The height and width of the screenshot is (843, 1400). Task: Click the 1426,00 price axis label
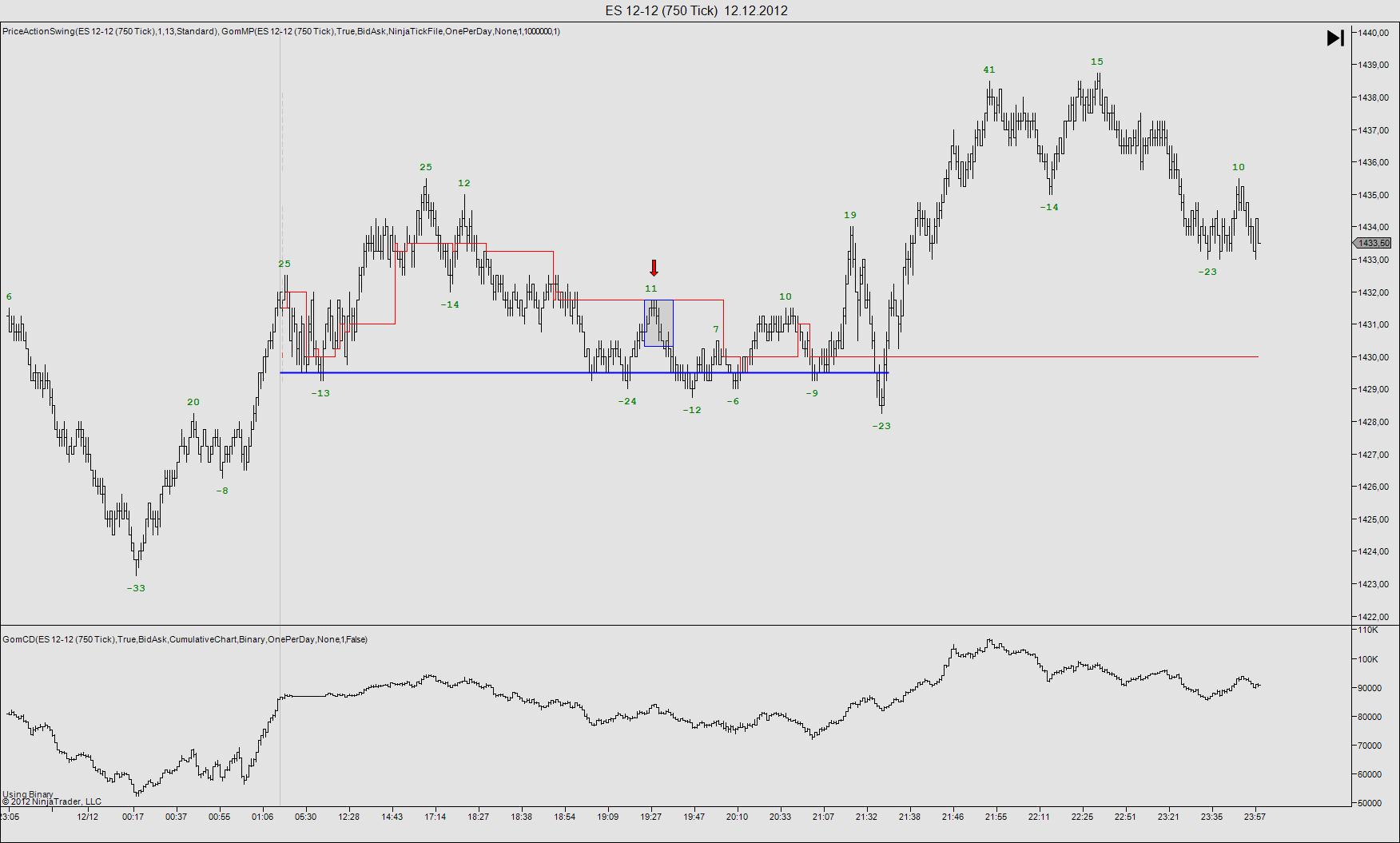click(1373, 487)
